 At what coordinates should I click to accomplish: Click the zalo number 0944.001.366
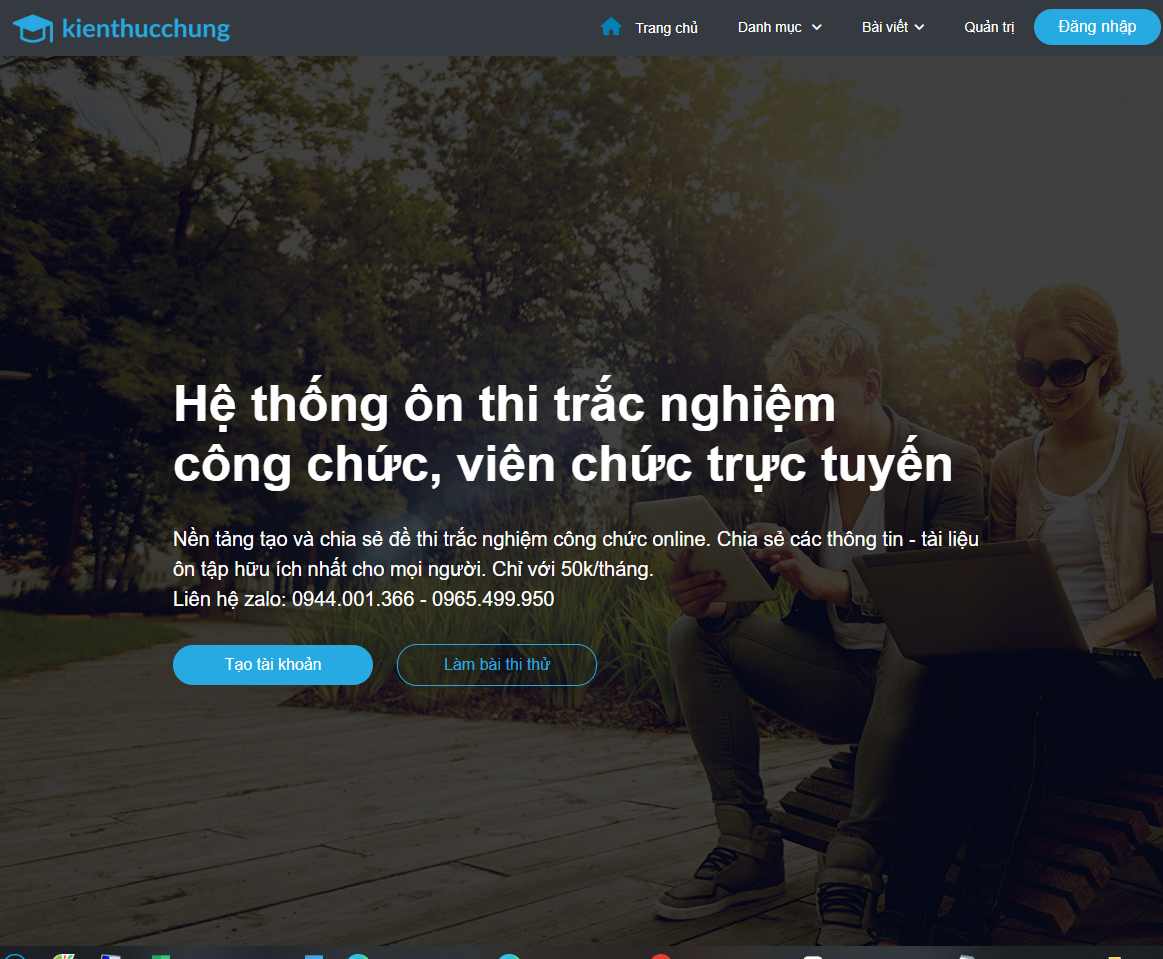point(353,599)
